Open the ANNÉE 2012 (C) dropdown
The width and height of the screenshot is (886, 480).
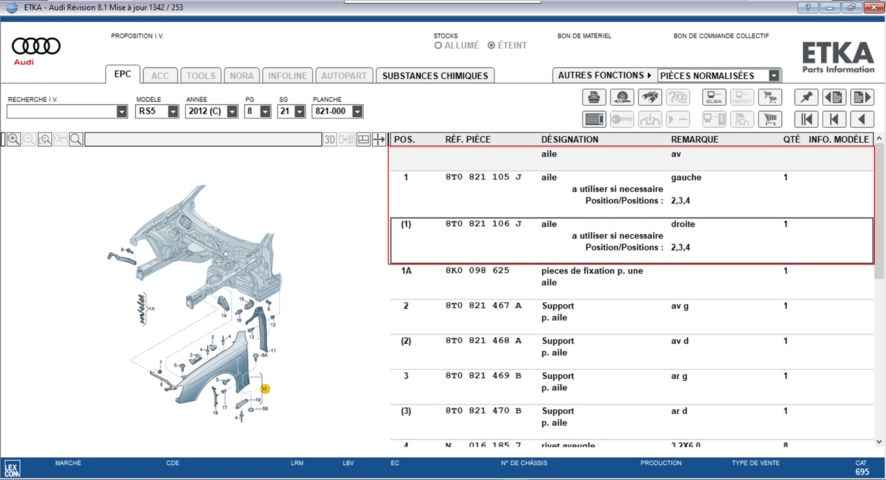[232, 111]
